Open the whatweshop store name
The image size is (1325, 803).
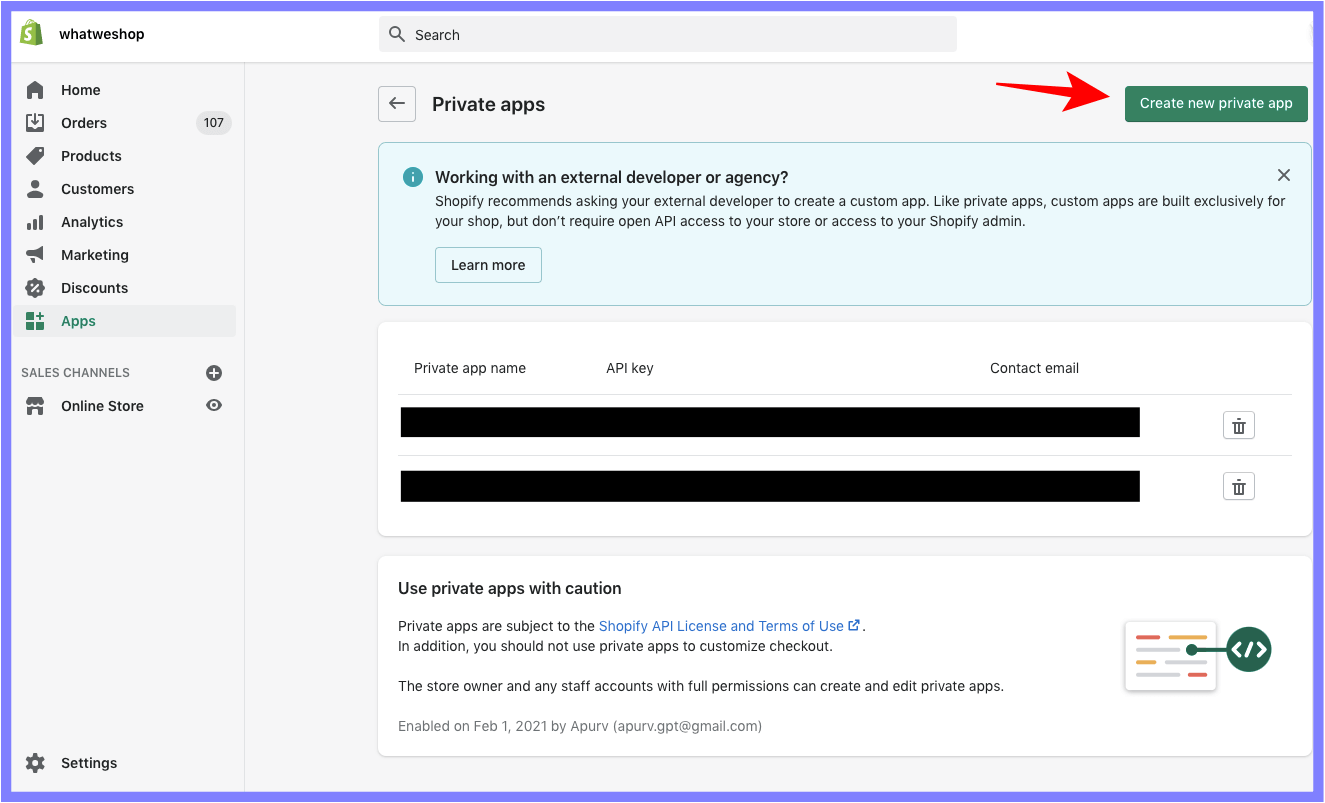click(102, 34)
